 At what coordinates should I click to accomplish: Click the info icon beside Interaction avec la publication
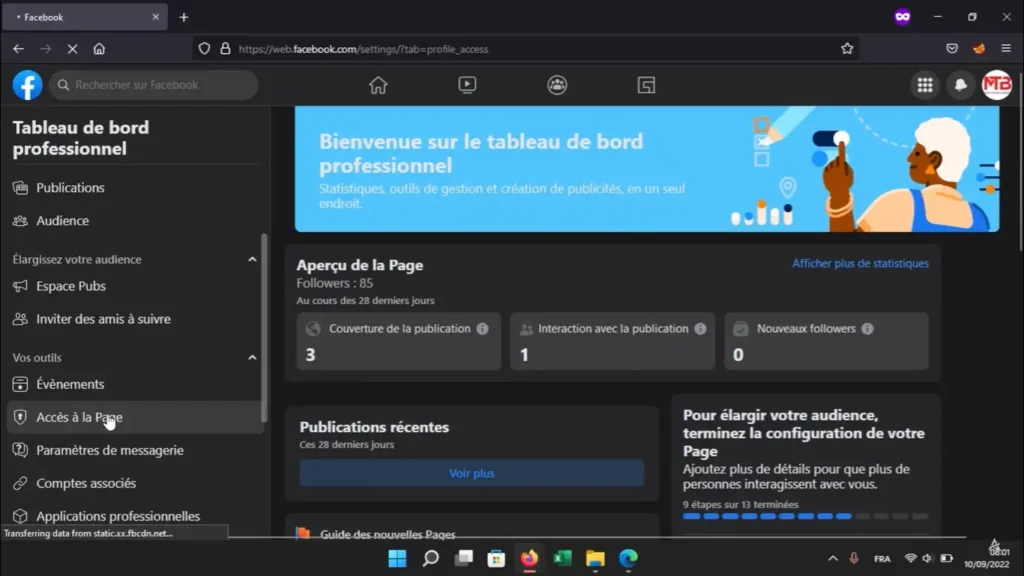pyautogui.click(x=701, y=328)
